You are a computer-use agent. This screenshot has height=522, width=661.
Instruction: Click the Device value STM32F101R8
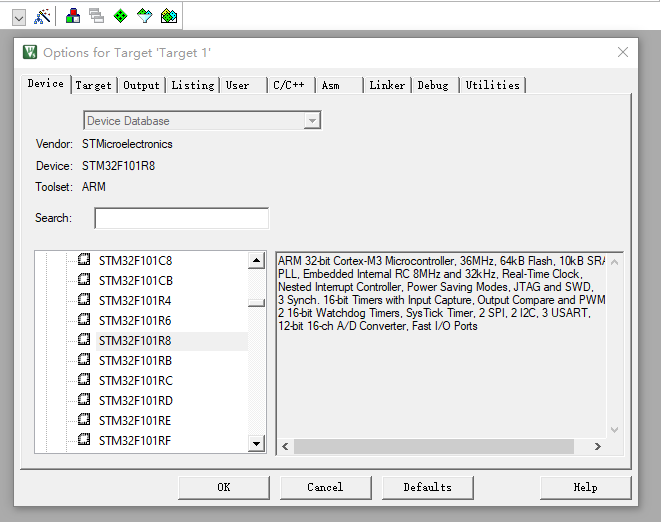[118, 166]
